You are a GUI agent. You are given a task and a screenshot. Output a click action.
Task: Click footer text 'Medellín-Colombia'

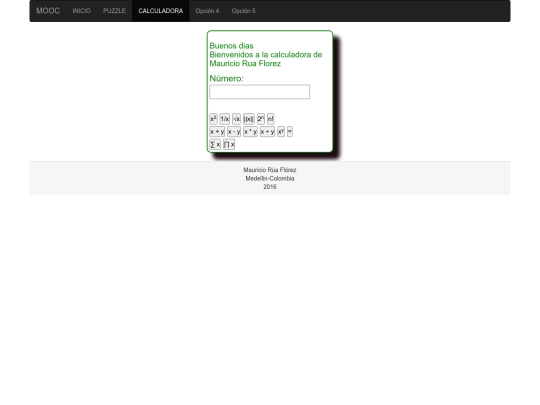point(270,178)
